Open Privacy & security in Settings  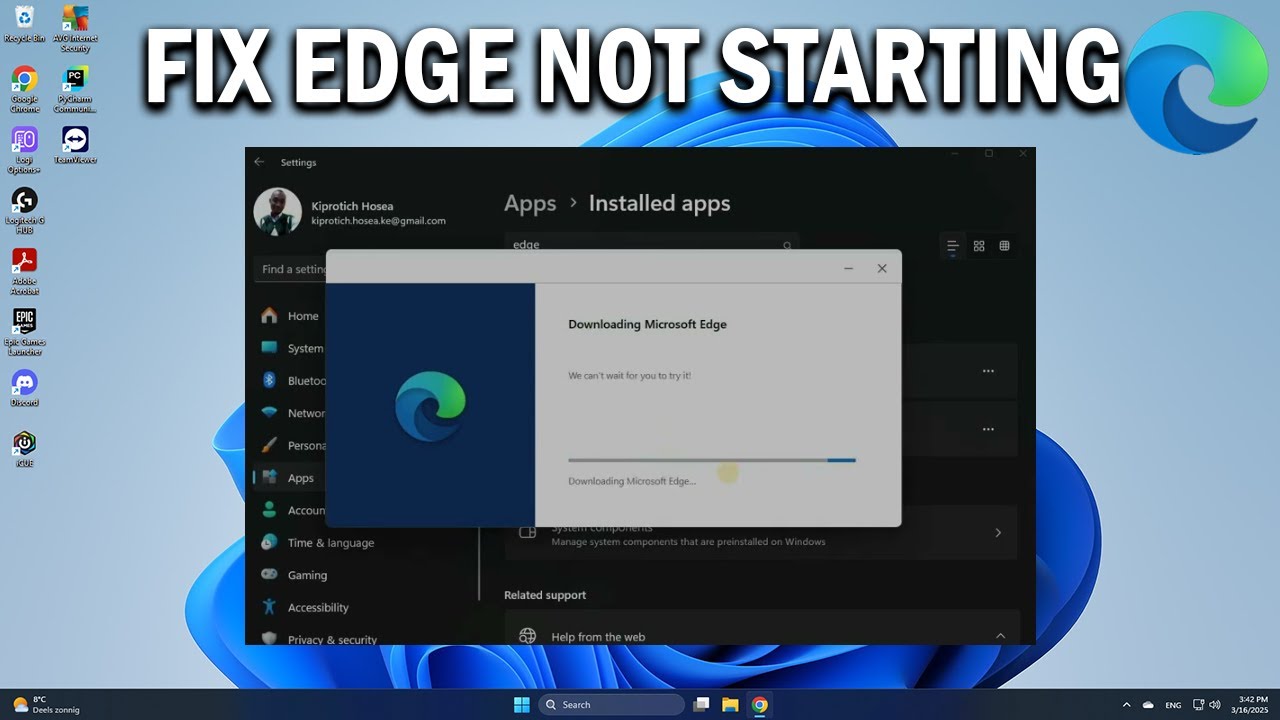[x=332, y=639]
